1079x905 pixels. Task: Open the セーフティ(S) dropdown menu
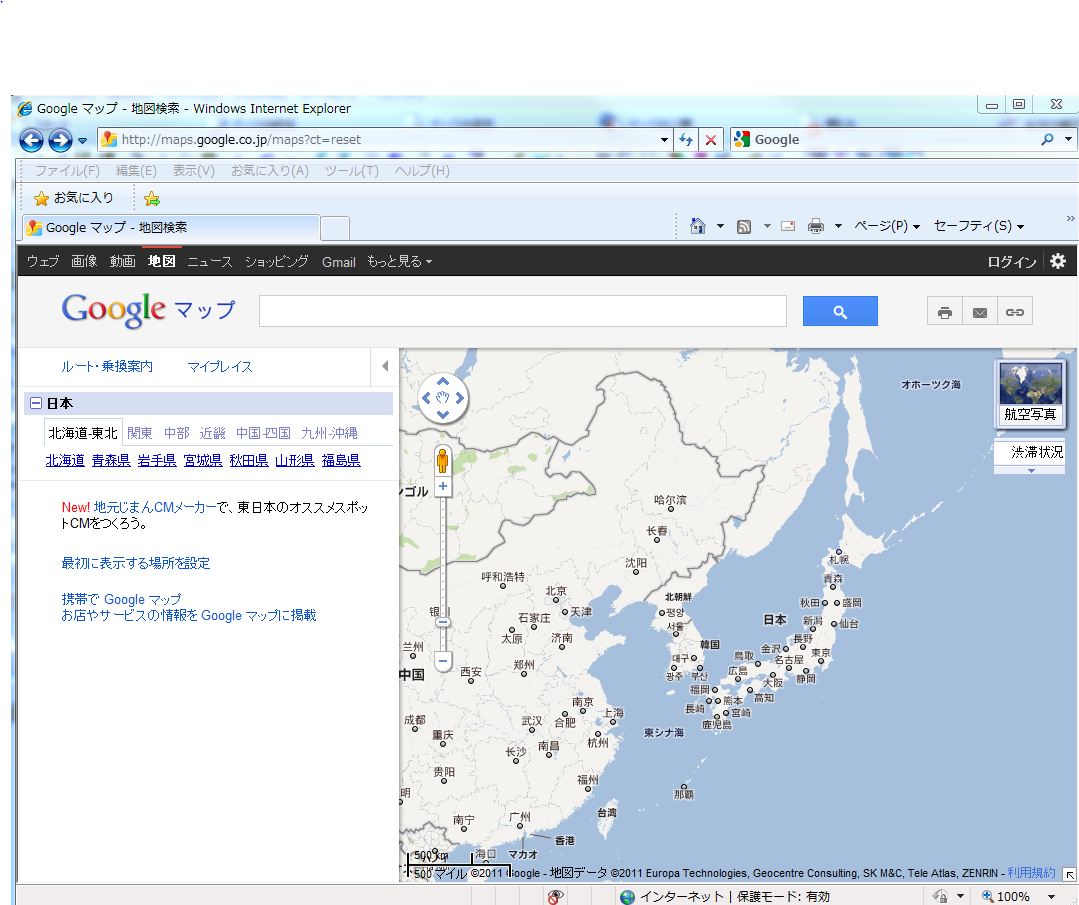979,226
